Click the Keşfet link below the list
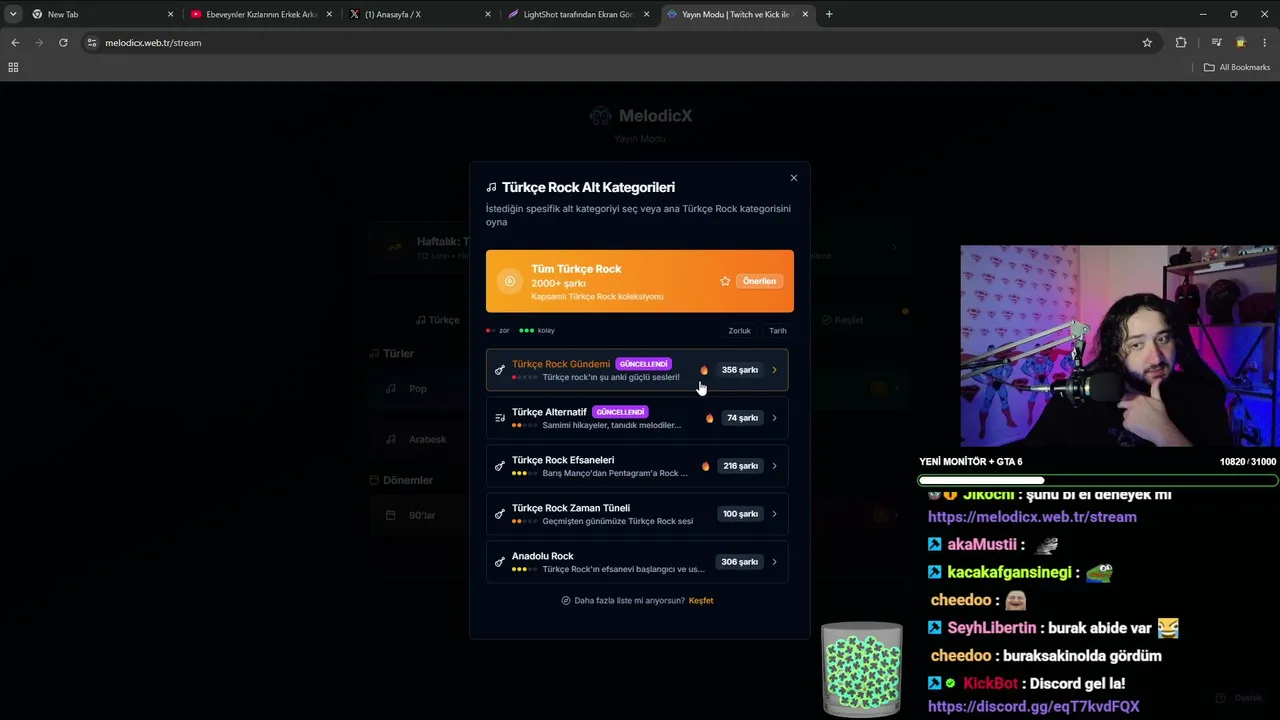 (701, 601)
